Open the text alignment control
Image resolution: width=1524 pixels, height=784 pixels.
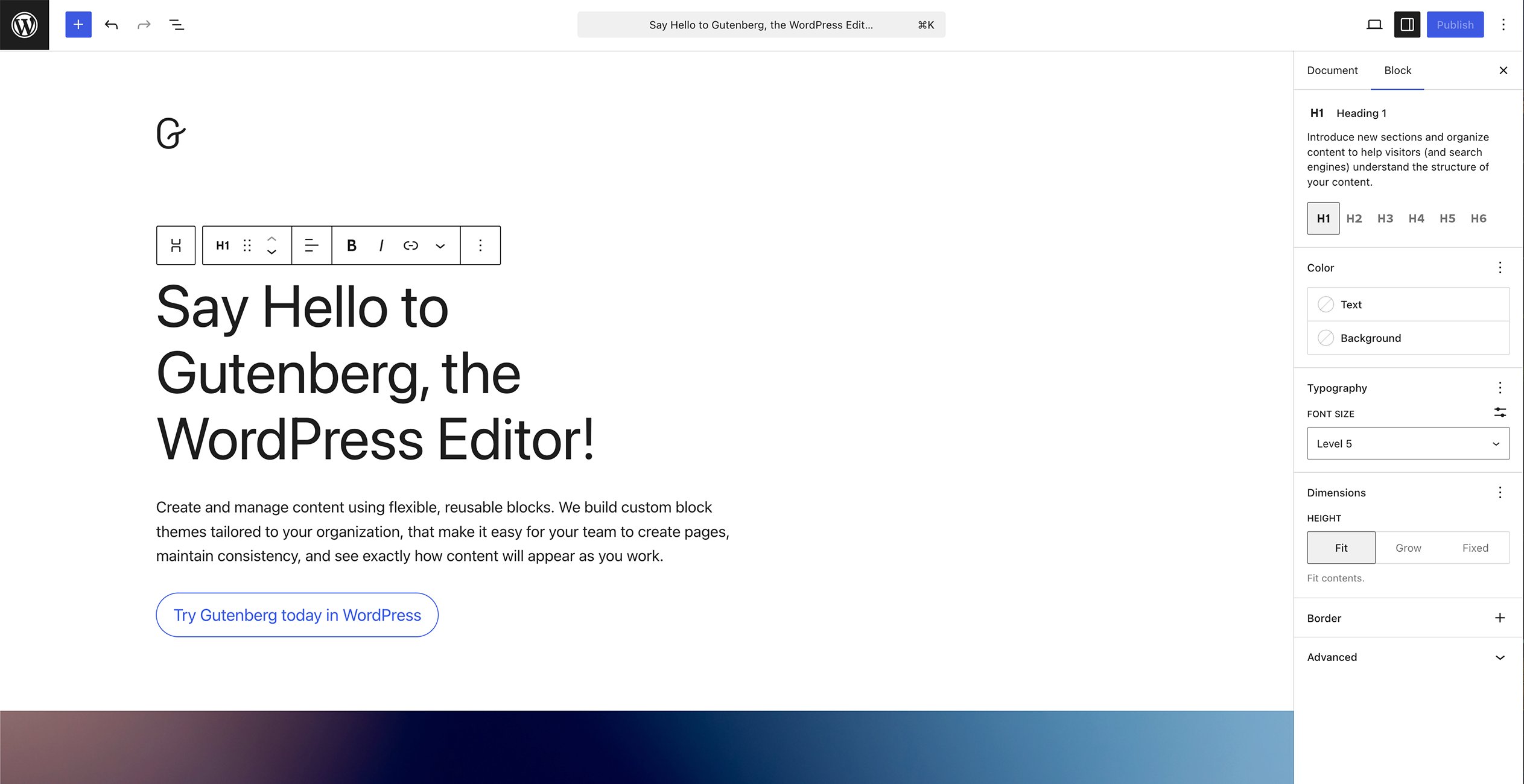tap(311, 245)
